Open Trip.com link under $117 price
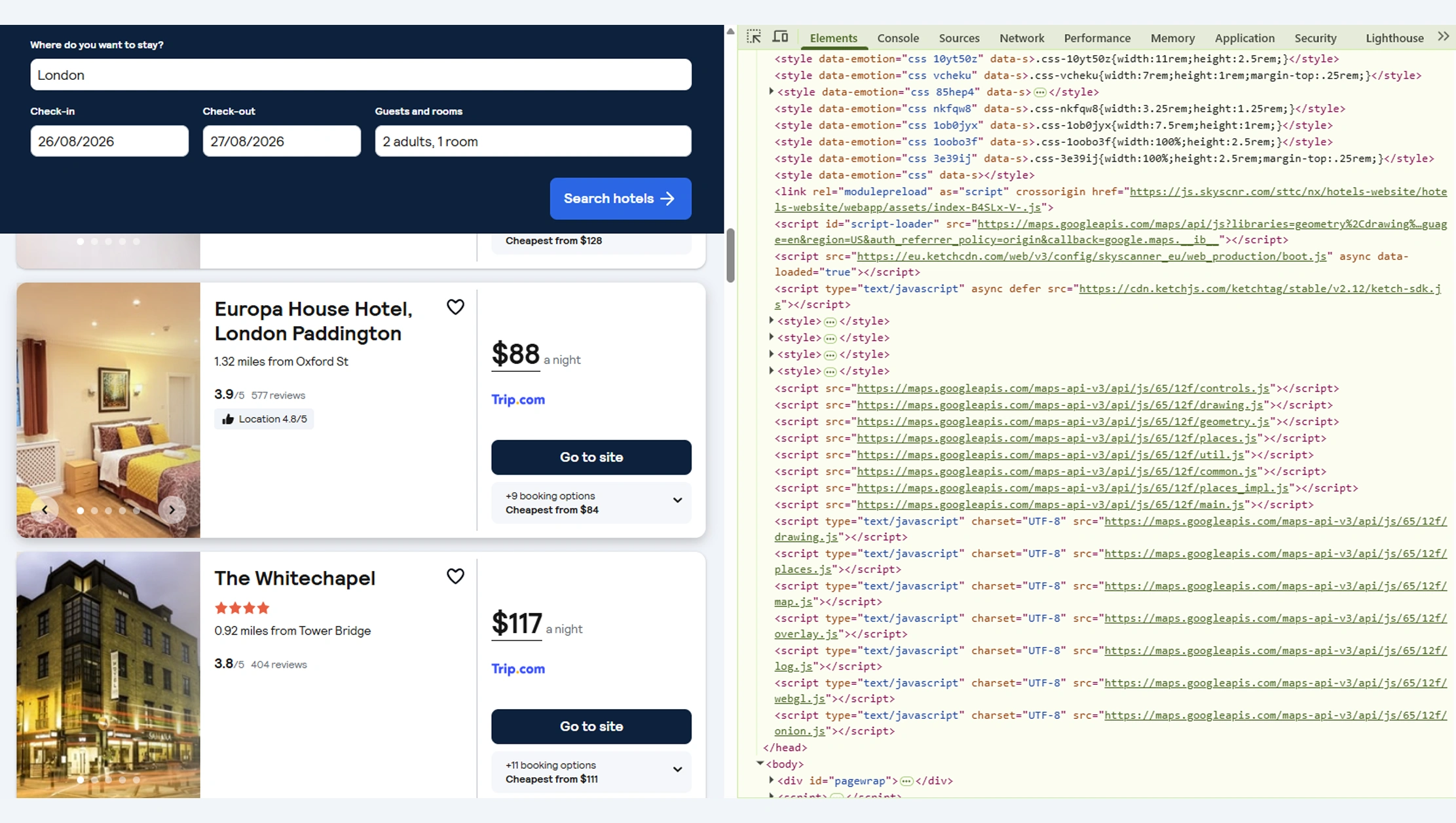The width and height of the screenshot is (1456, 823). coord(518,668)
